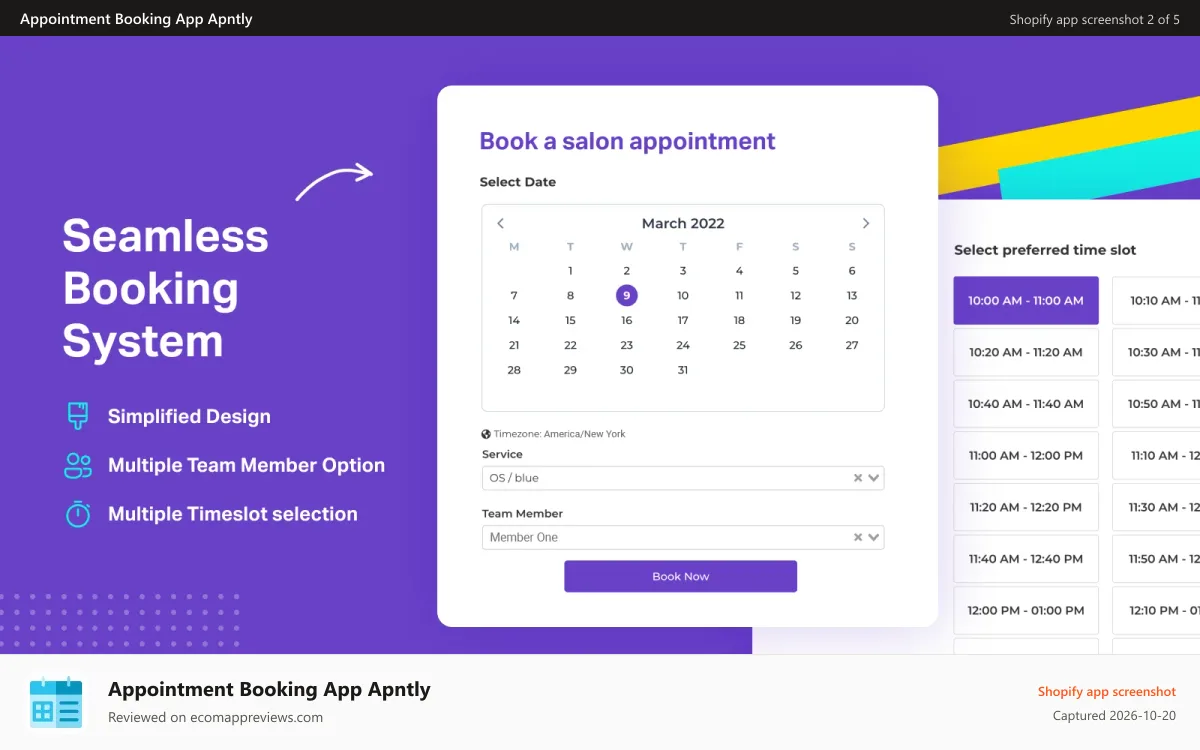The width and height of the screenshot is (1200, 750).
Task: Select the time slot starting at 10:50 AM
Action: click(x=1157, y=404)
